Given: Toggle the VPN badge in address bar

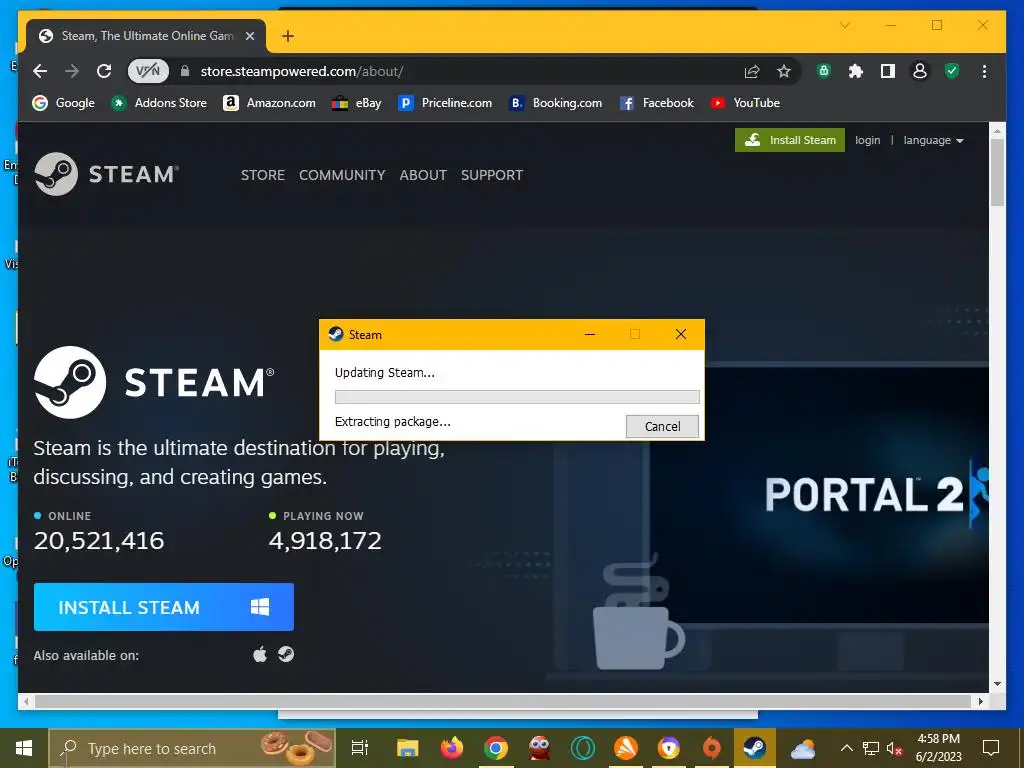Looking at the screenshot, I should click(x=148, y=71).
